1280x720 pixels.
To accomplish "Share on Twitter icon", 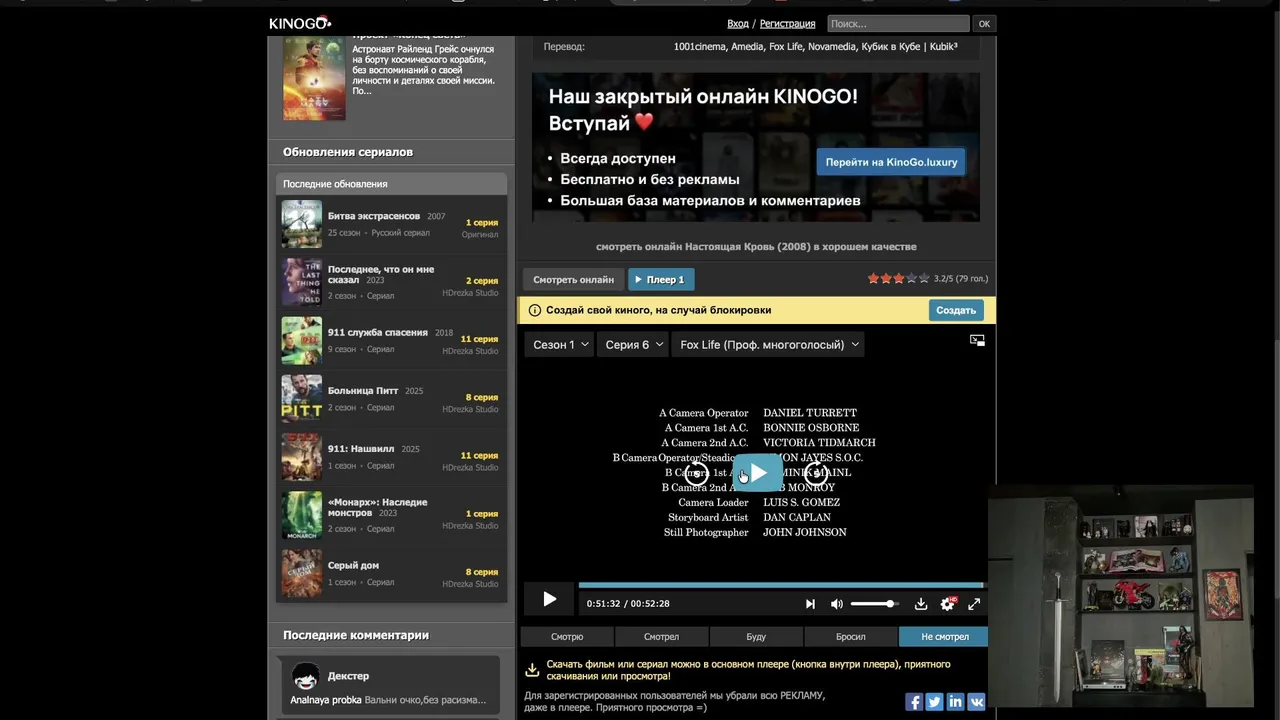I will [x=934, y=702].
